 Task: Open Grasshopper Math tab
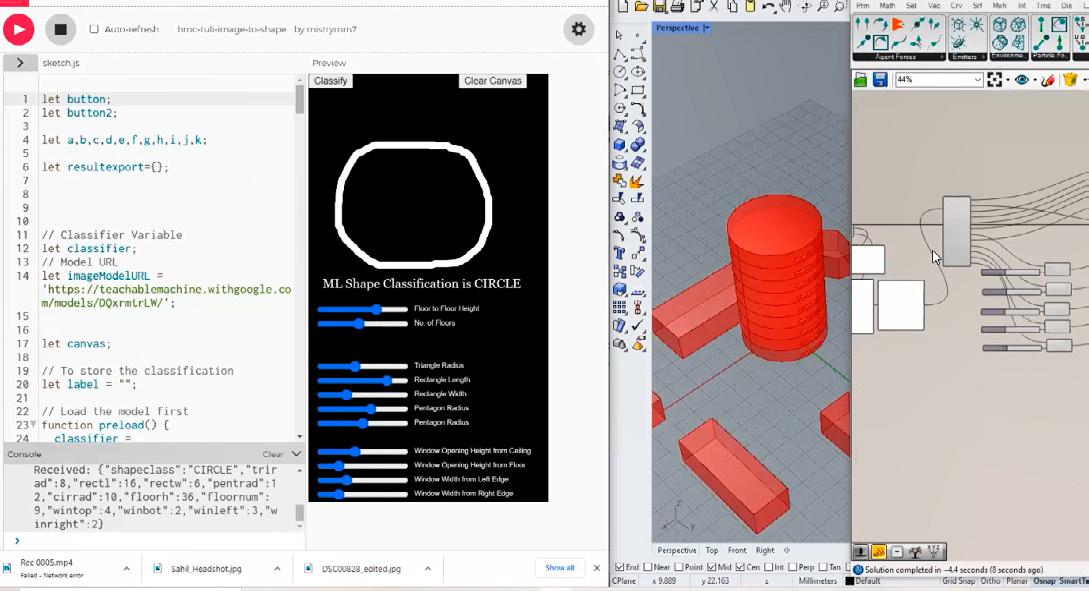(888, 5)
